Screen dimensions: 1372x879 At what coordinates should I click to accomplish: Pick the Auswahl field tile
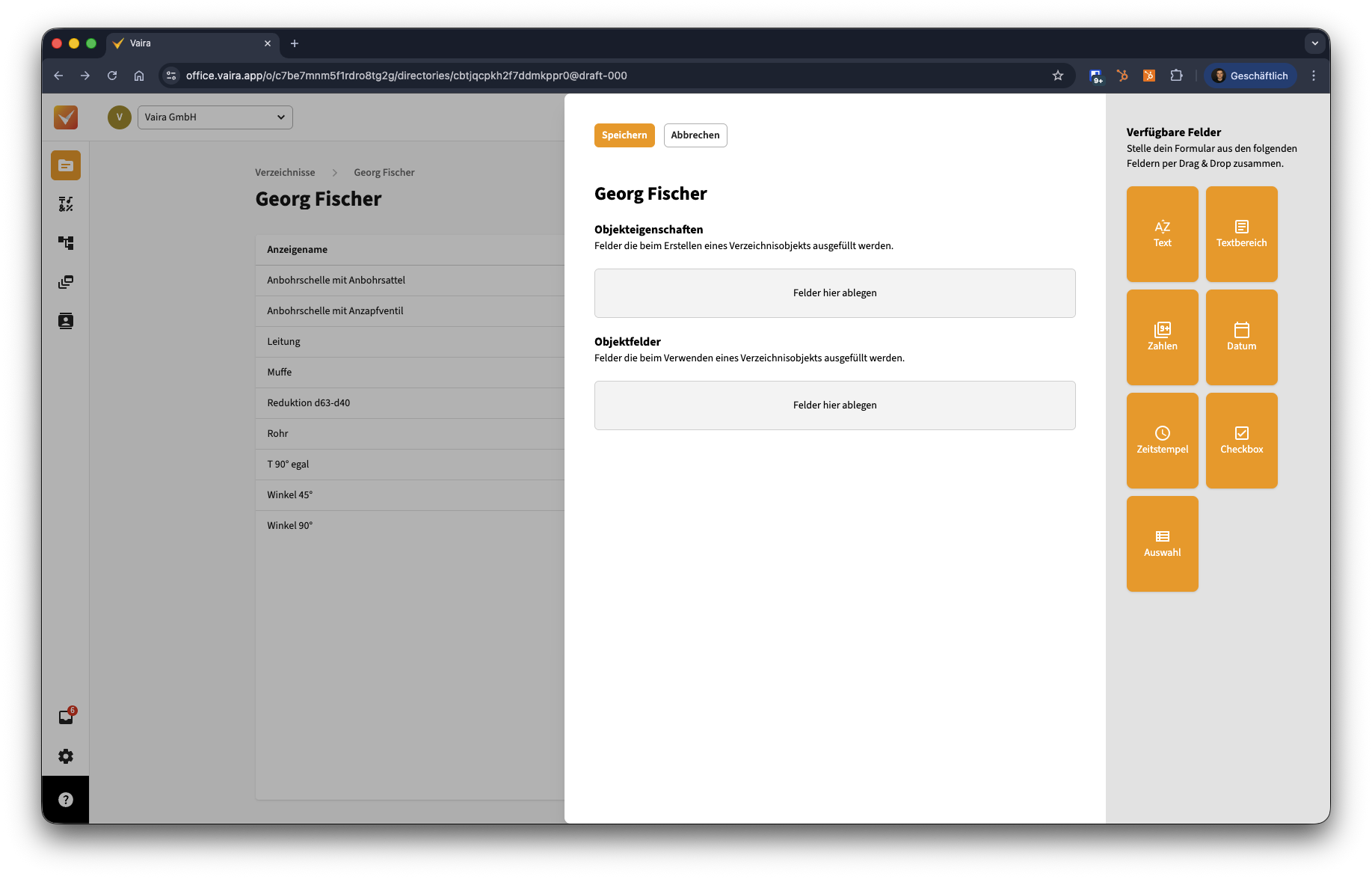1162,544
